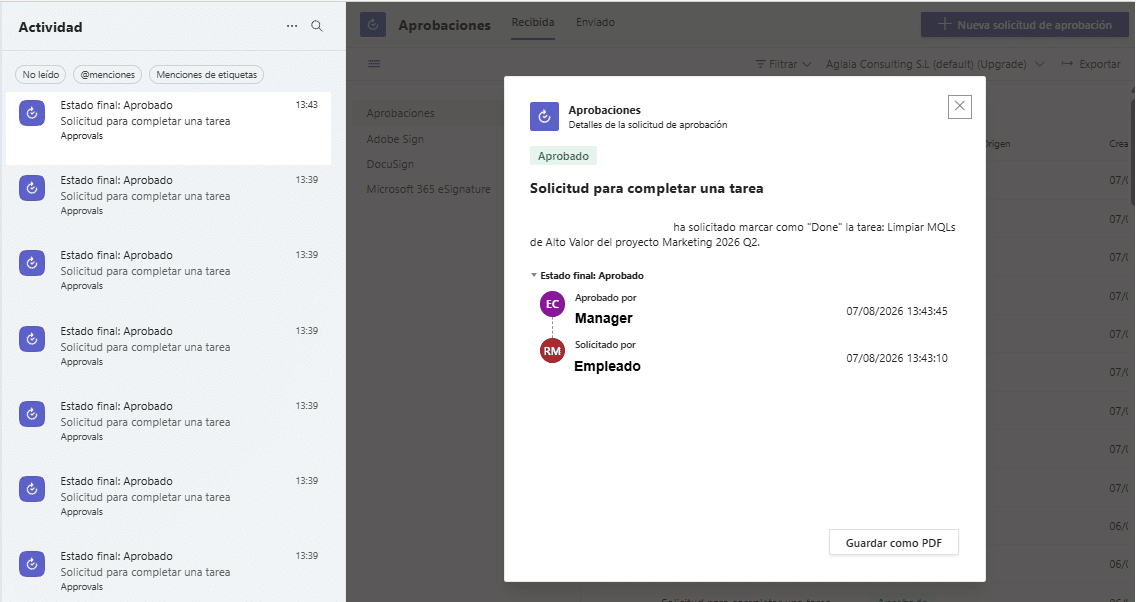Click Nueva solicitud de aprobación button
Screen dimensions: 1136x602
point(1024,25)
